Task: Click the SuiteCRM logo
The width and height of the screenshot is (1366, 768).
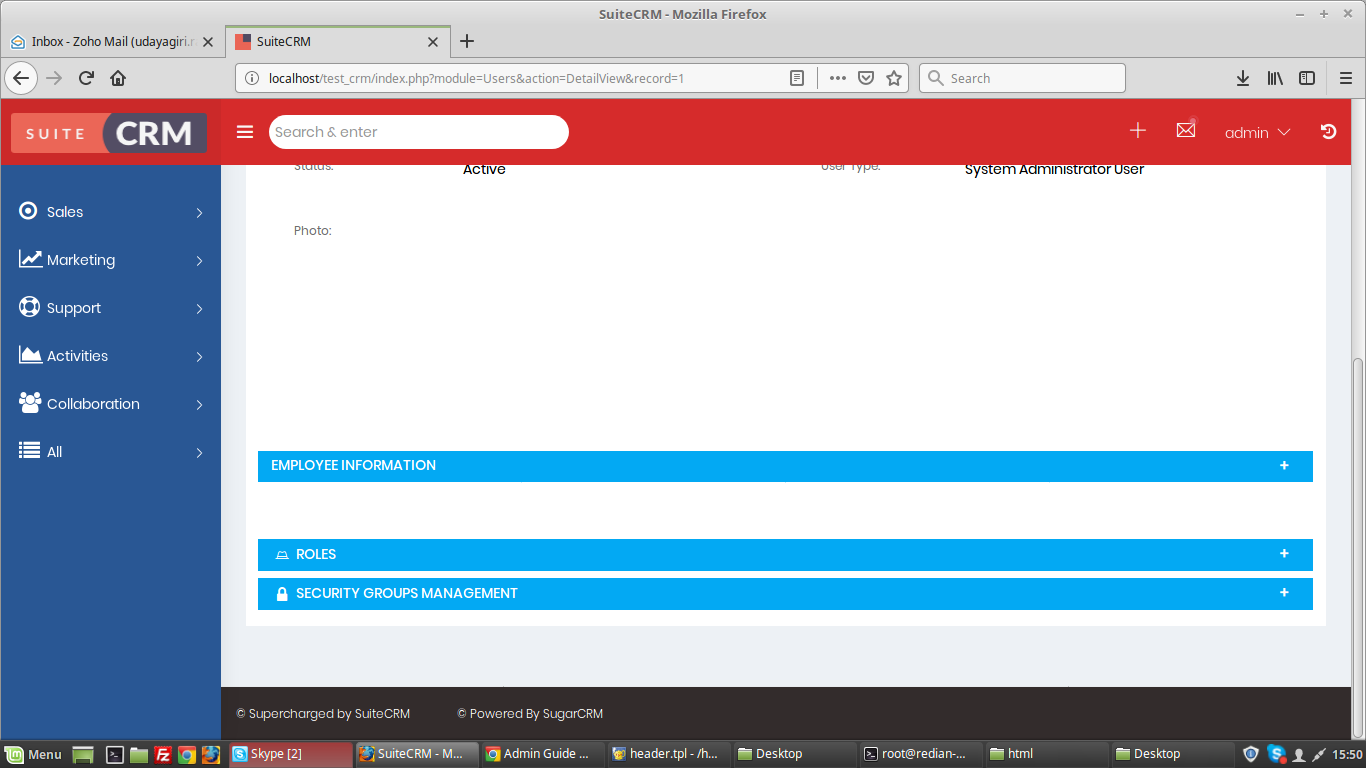Action: pyautogui.click(x=109, y=133)
